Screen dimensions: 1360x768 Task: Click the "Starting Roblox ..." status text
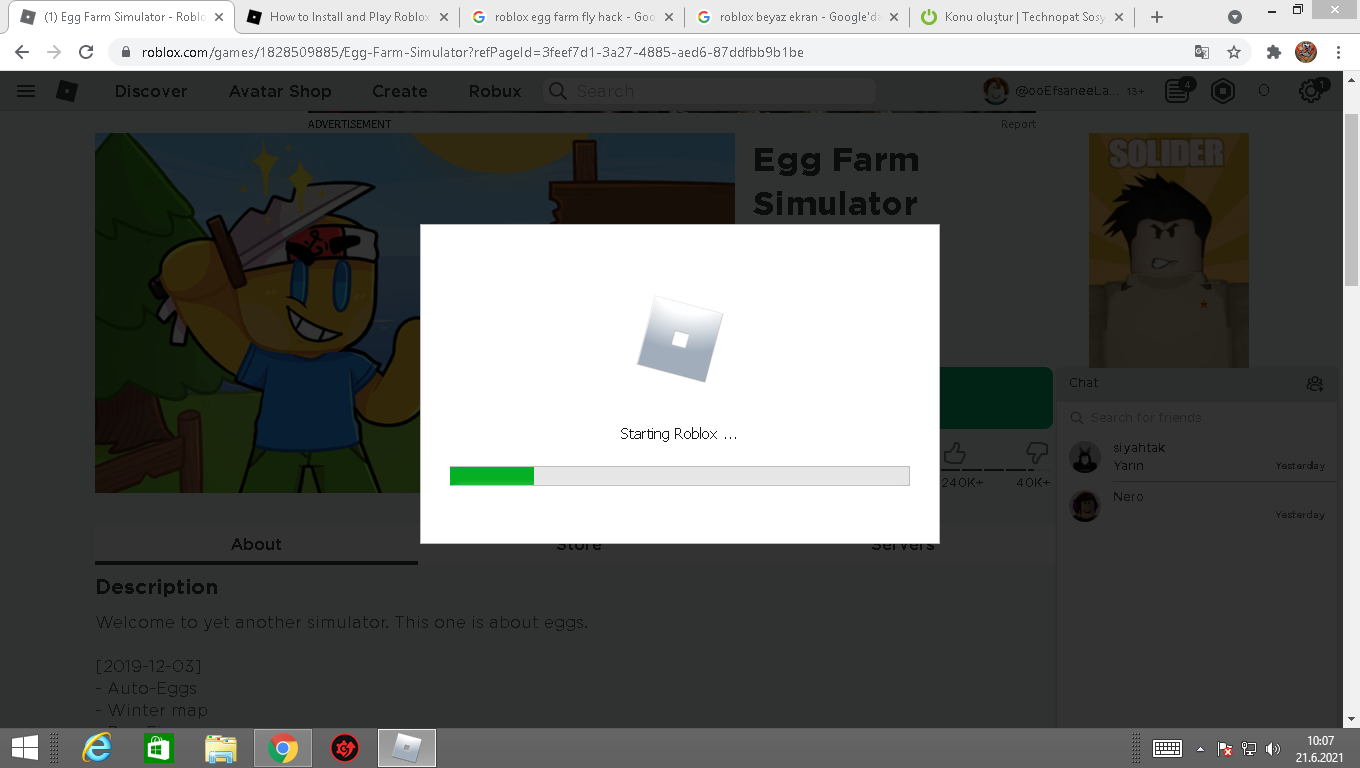tap(679, 434)
